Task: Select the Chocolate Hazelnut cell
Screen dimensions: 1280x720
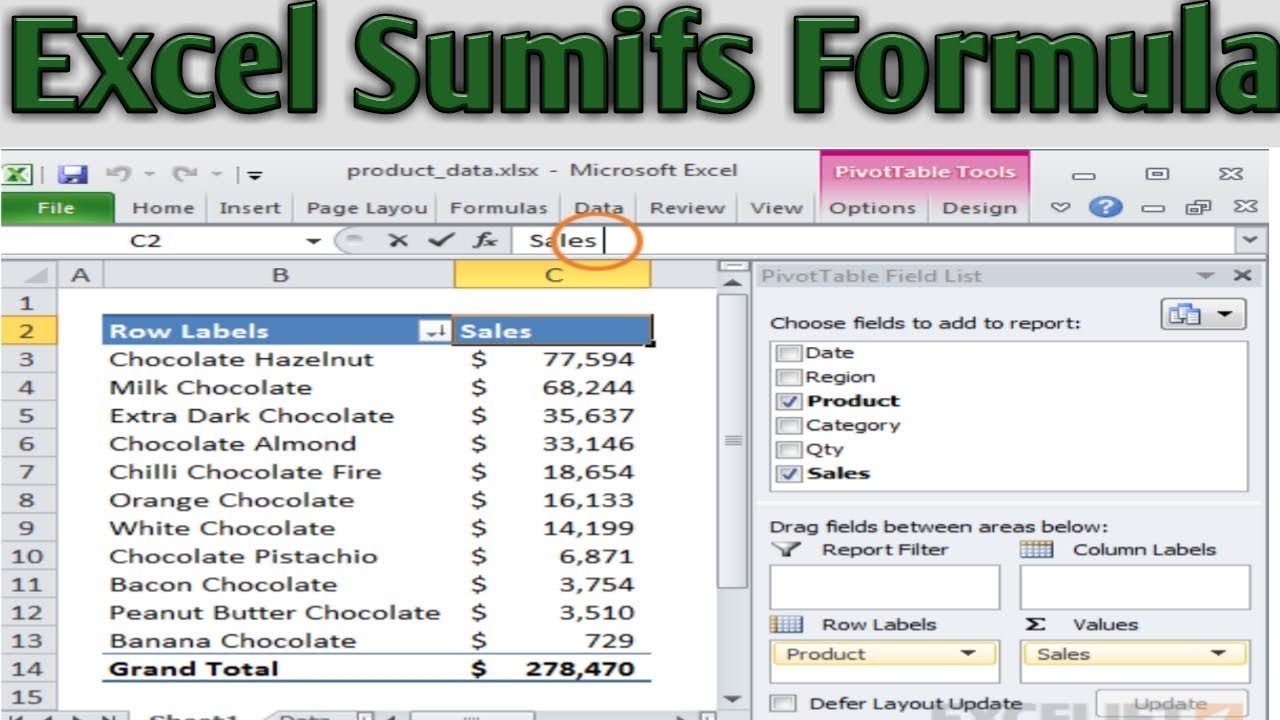Action: coord(278,359)
